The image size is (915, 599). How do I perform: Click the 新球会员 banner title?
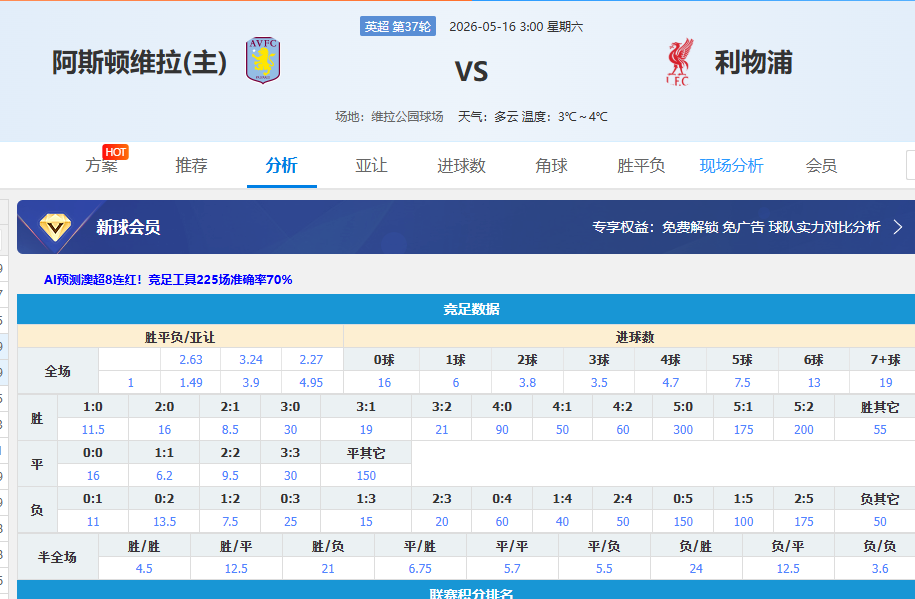pos(128,227)
